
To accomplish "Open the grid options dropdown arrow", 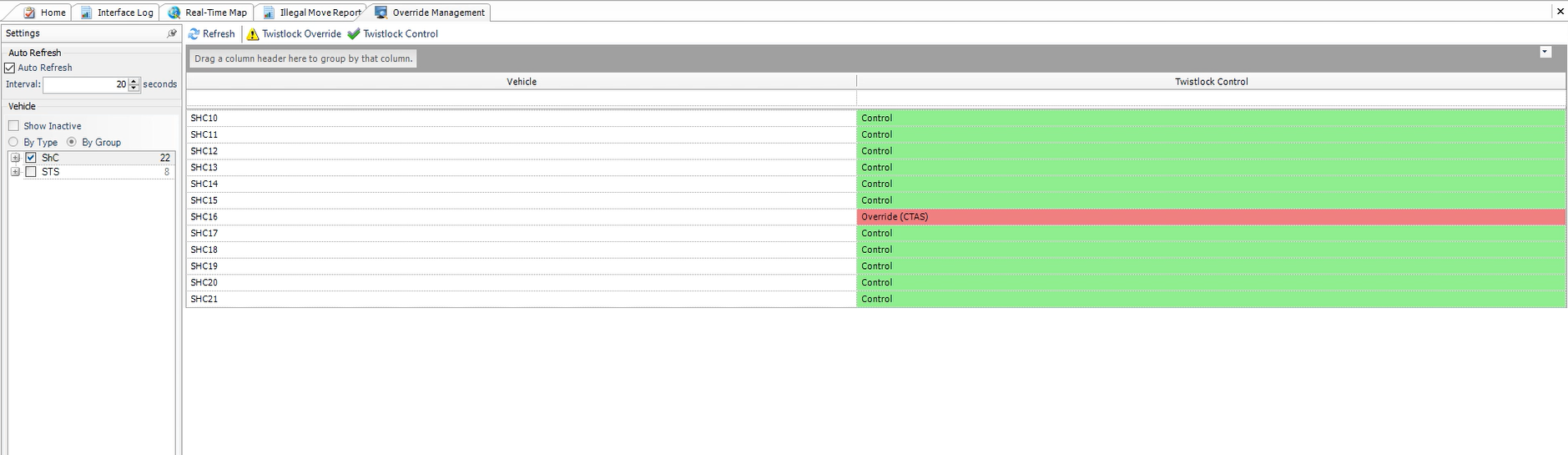I will 1545,52.
